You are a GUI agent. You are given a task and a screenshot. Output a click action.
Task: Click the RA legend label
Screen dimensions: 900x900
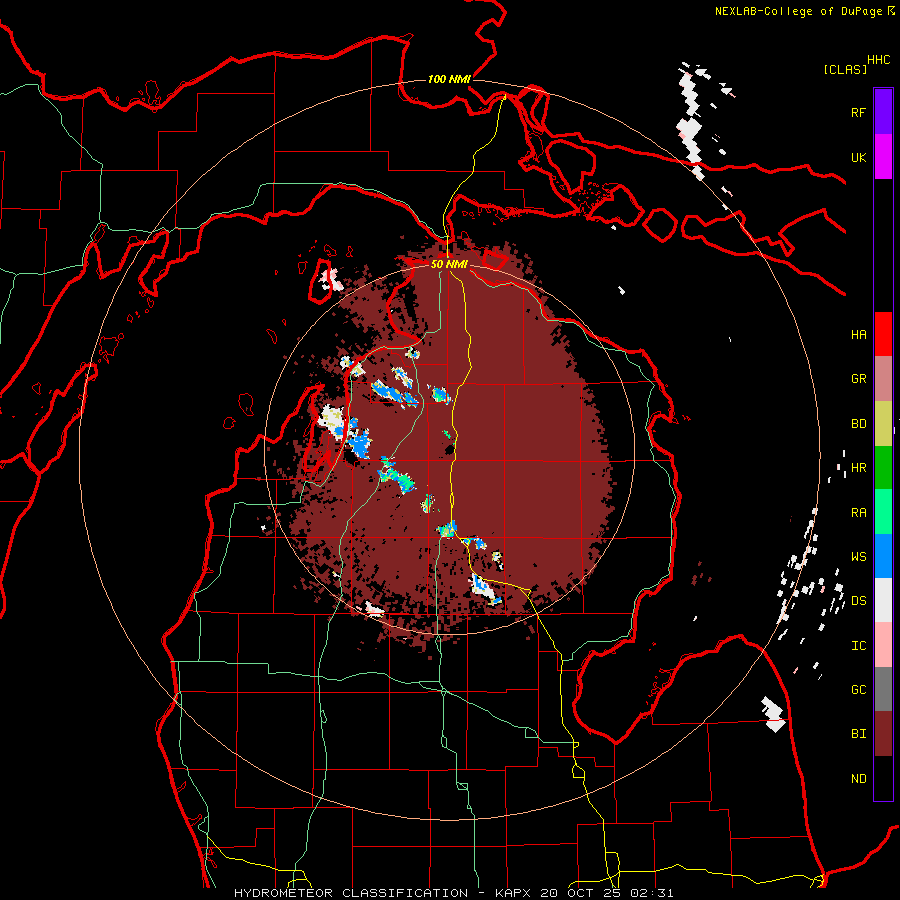pyautogui.click(x=858, y=513)
